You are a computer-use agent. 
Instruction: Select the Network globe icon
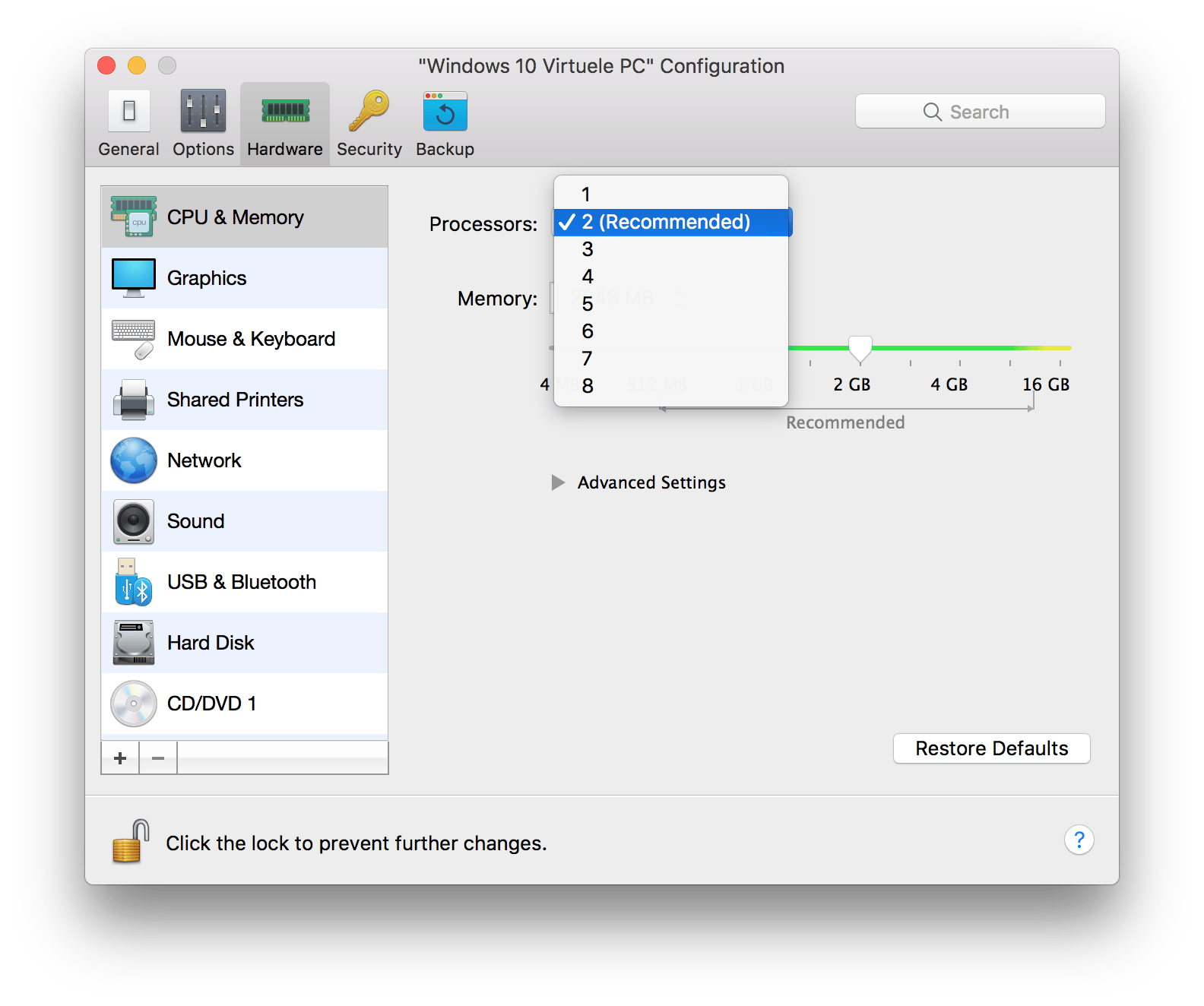[134, 460]
